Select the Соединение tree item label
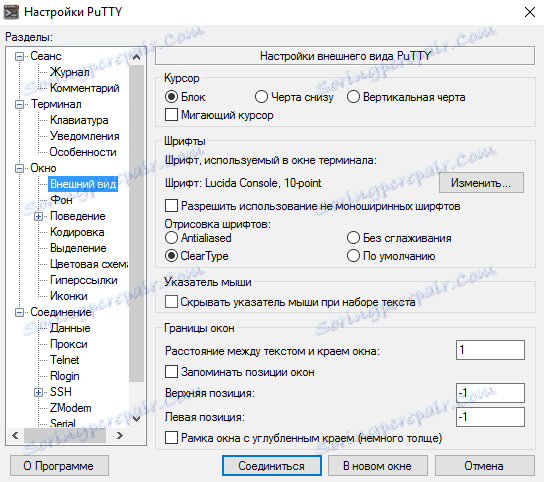Image resolution: width=544 pixels, height=482 pixels. pyautogui.click(x=61, y=312)
